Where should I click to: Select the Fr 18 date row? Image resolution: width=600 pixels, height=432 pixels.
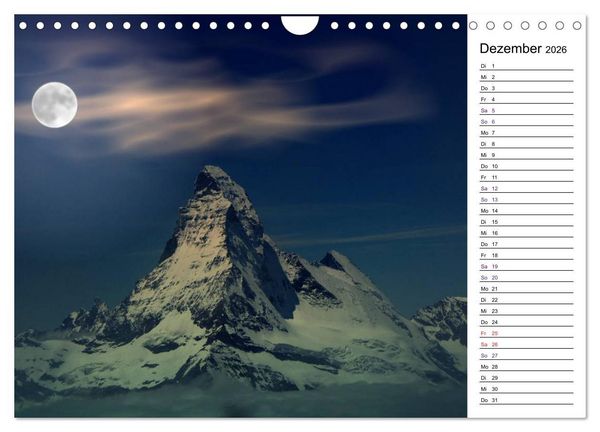(x=527, y=255)
